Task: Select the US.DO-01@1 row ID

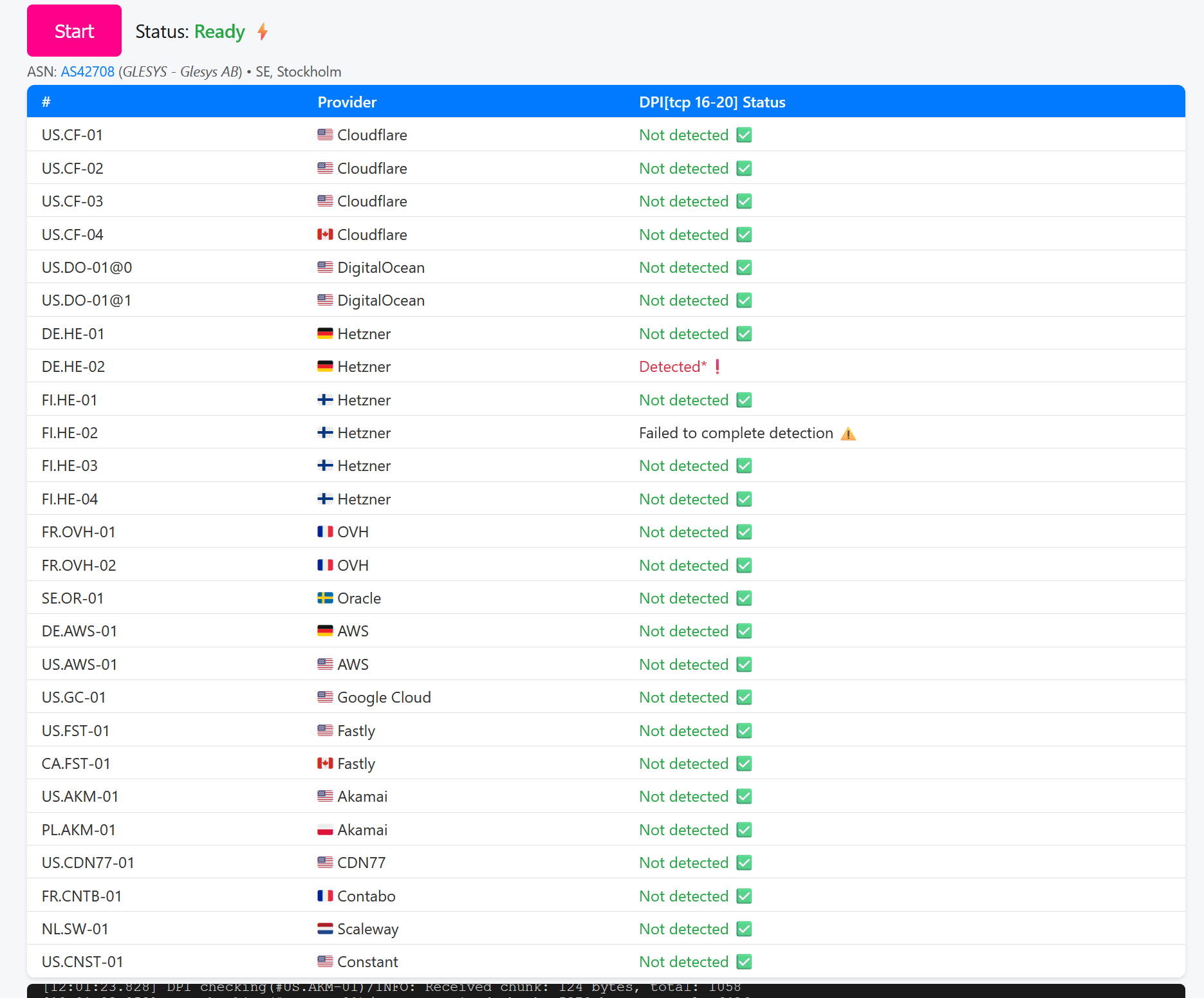Action: point(87,300)
